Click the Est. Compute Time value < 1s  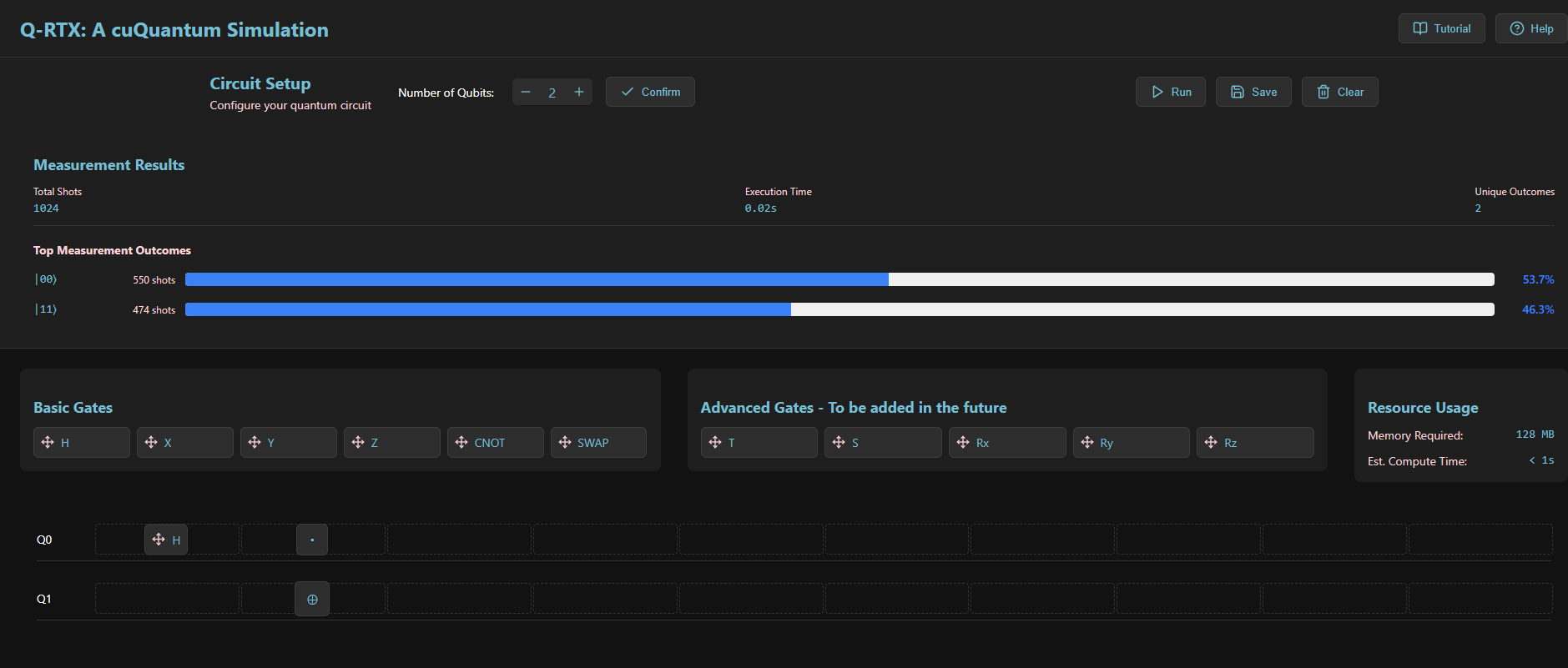coord(1541,460)
